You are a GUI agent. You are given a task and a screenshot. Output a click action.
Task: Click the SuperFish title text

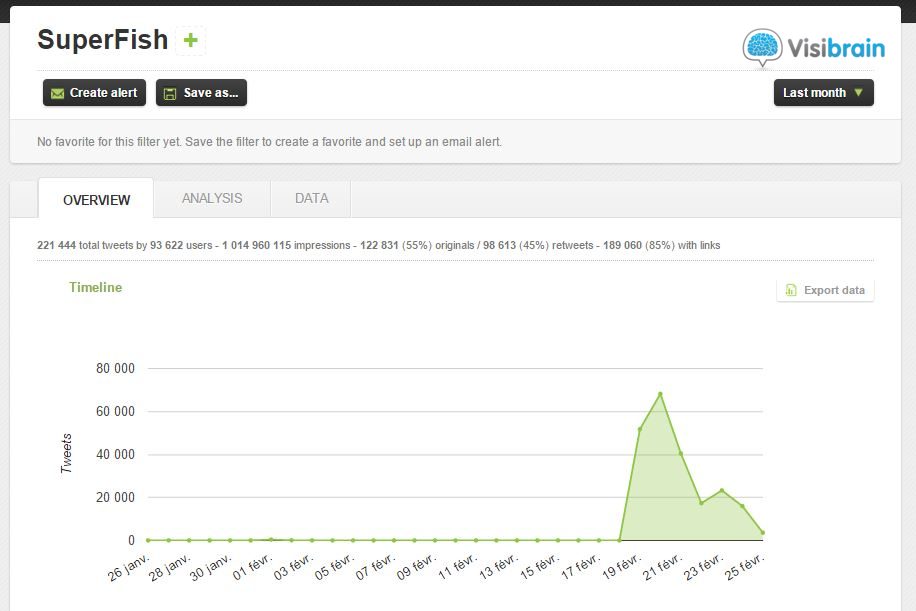[103, 40]
